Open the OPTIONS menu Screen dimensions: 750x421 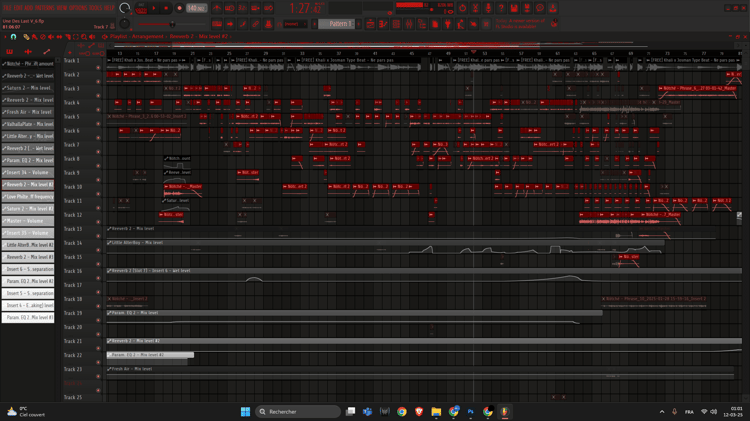pyautogui.click(x=79, y=8)
